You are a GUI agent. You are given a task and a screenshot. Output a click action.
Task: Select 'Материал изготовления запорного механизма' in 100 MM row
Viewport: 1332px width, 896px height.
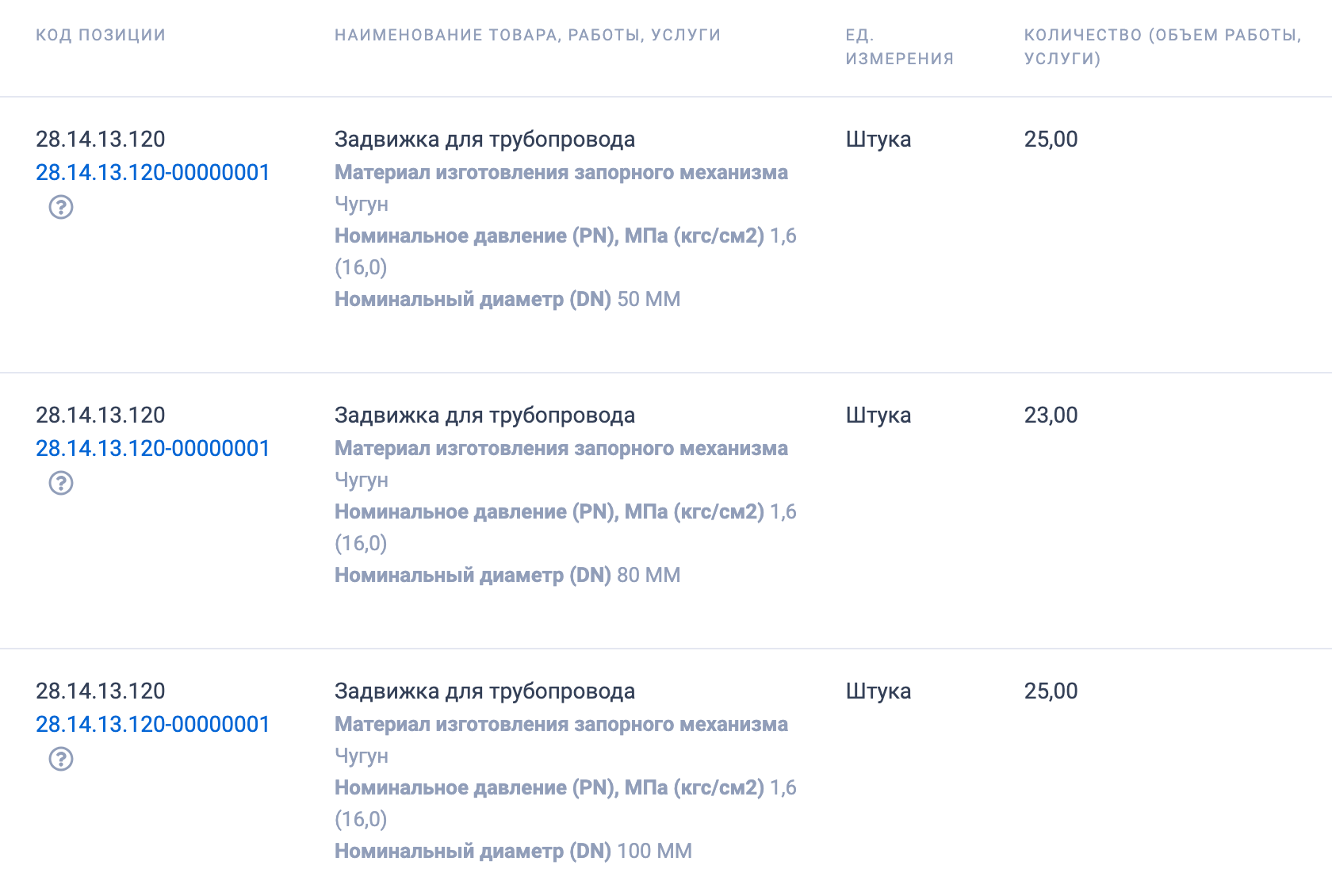pyautogui.click(x=561, y=724)
